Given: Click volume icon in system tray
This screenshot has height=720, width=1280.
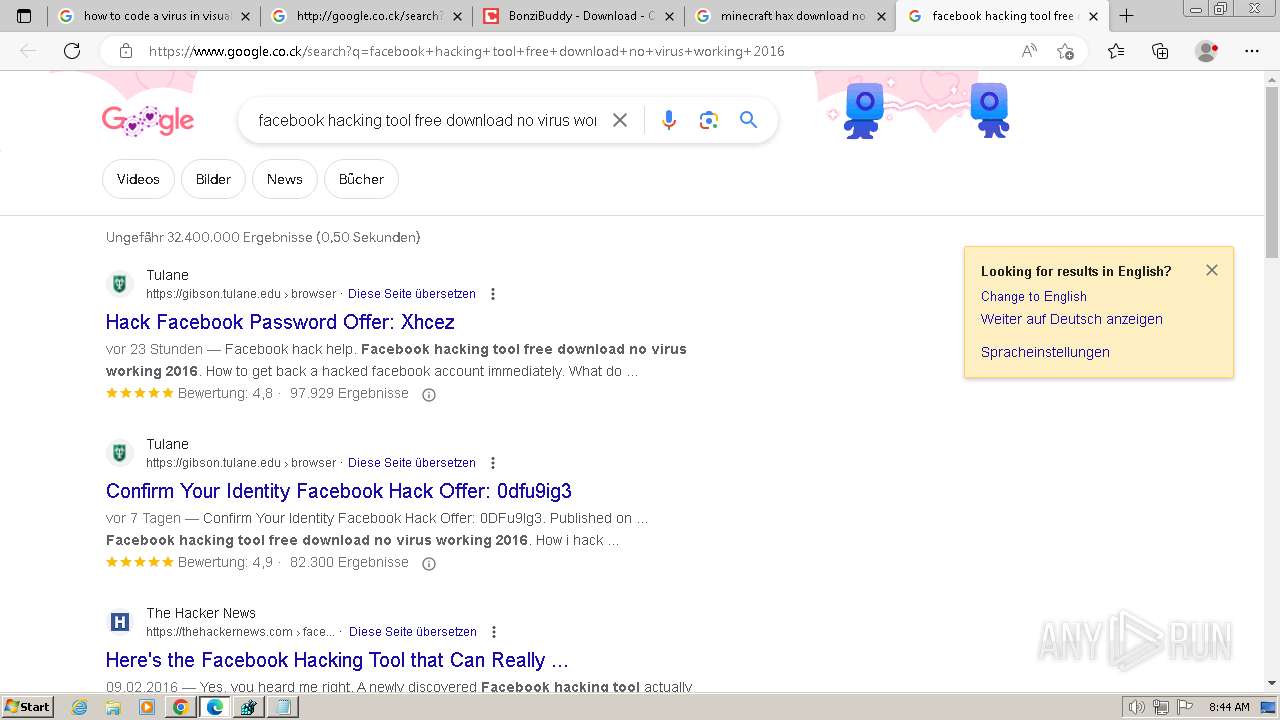Looking at the screenshot, I should 1136,707.
